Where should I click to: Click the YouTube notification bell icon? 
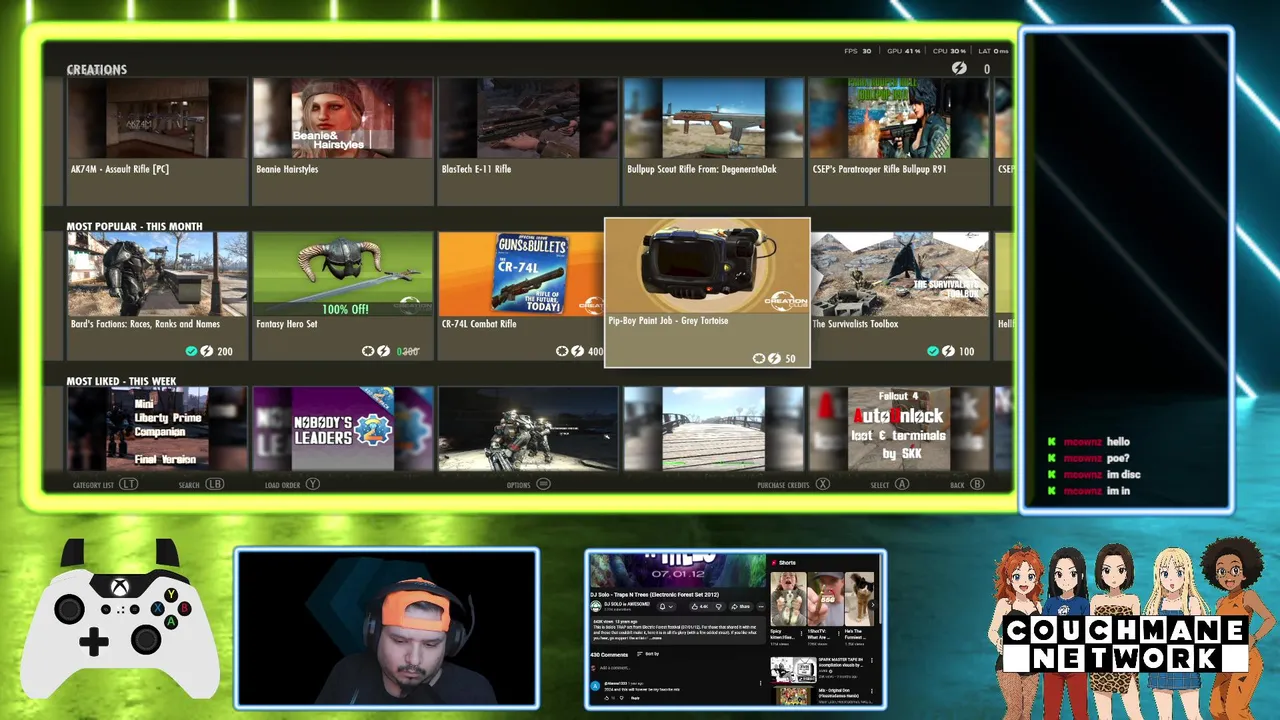point(662,607)
